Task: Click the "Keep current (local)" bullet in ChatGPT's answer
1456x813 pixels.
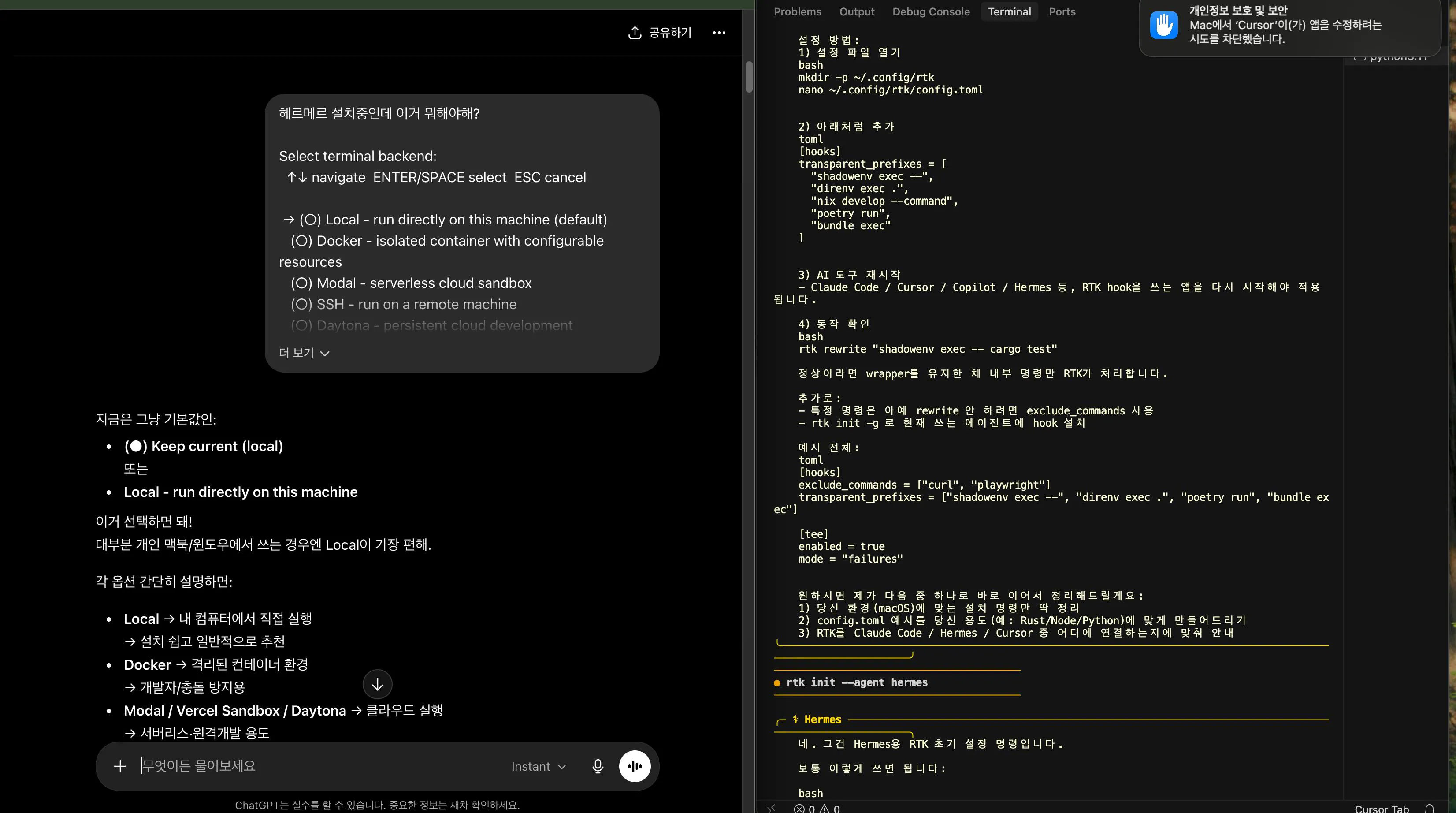Action: tap(204, 446)
